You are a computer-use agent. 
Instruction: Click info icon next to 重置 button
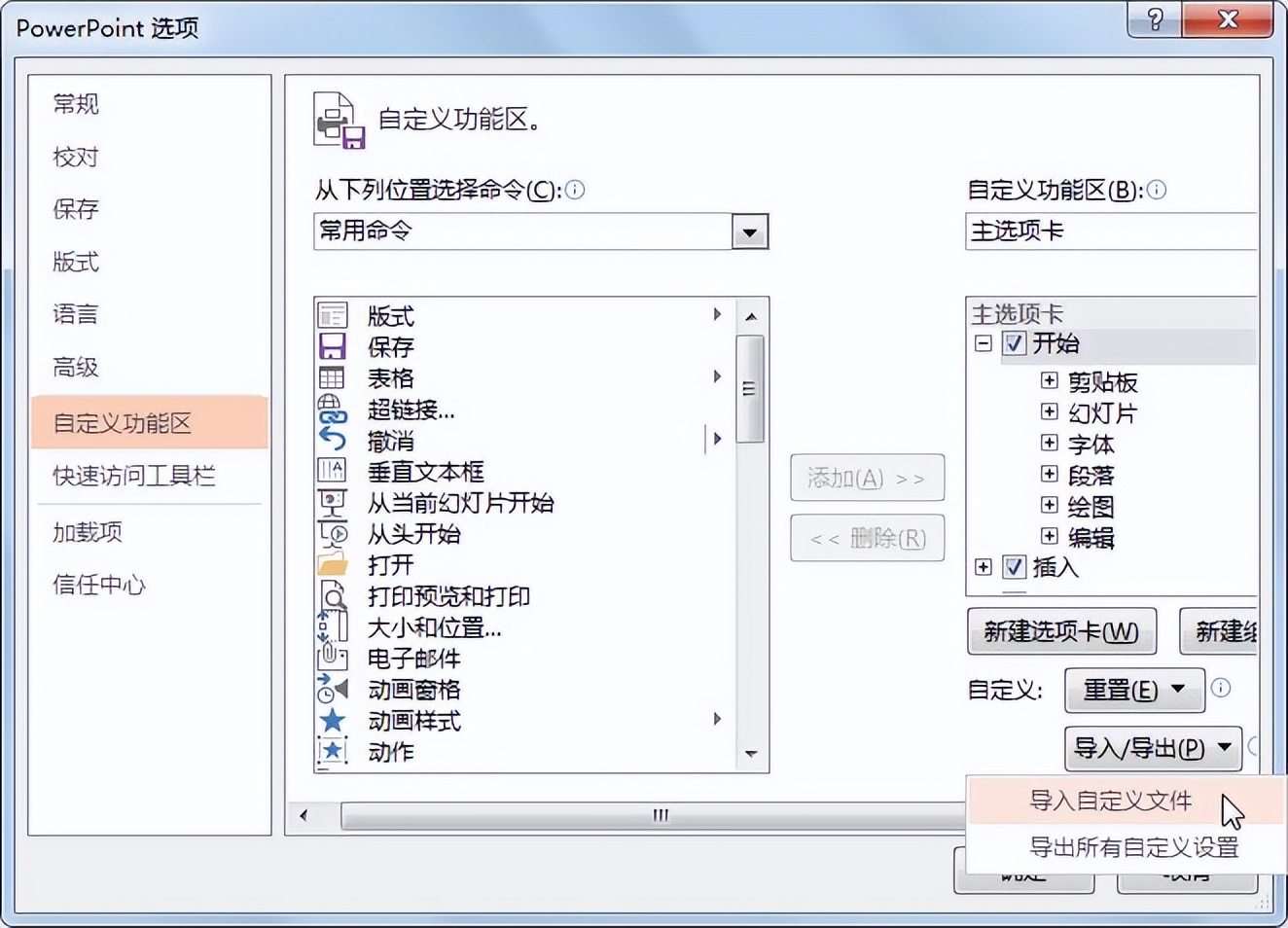pos(1221,689)
